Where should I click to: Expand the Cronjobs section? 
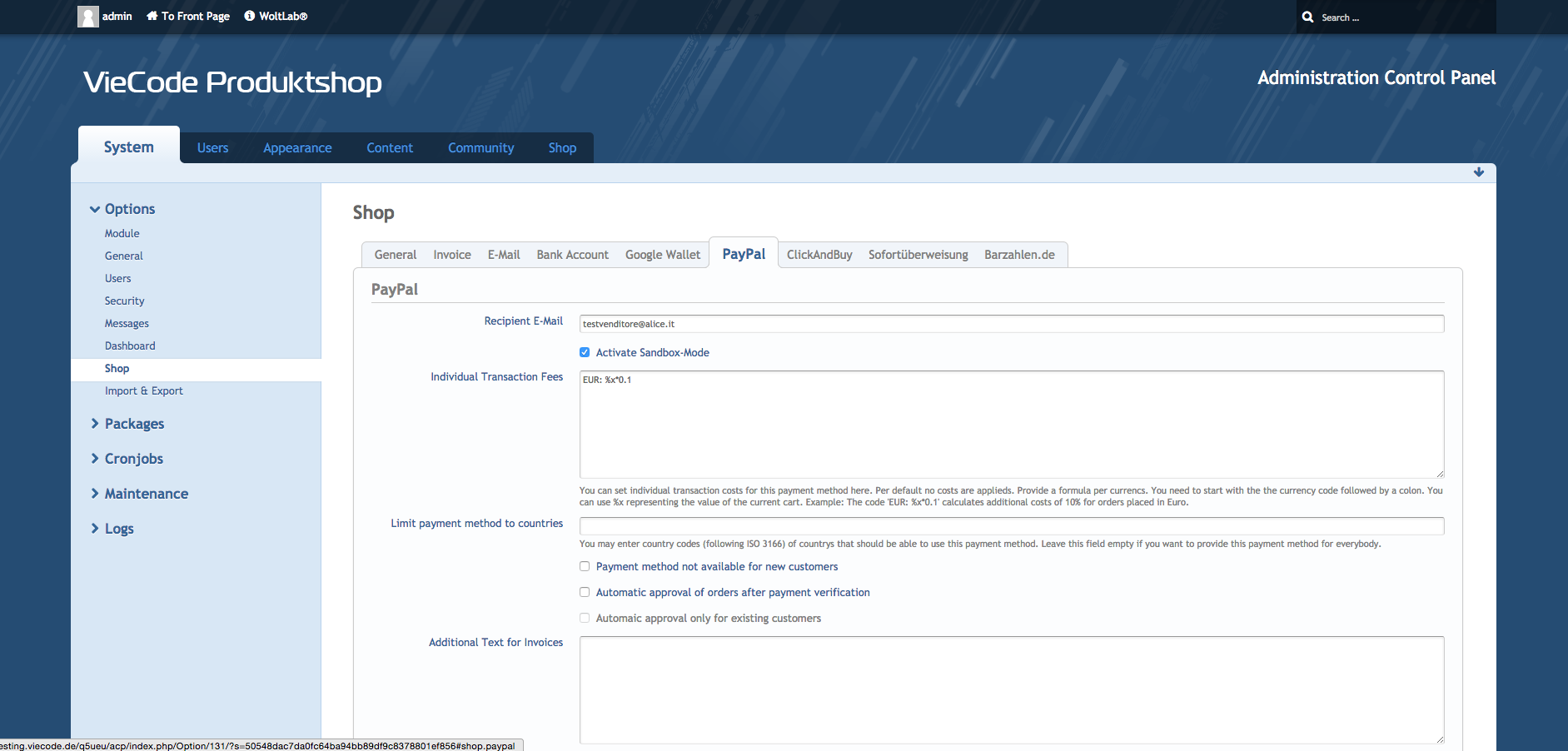pos(95,459)
